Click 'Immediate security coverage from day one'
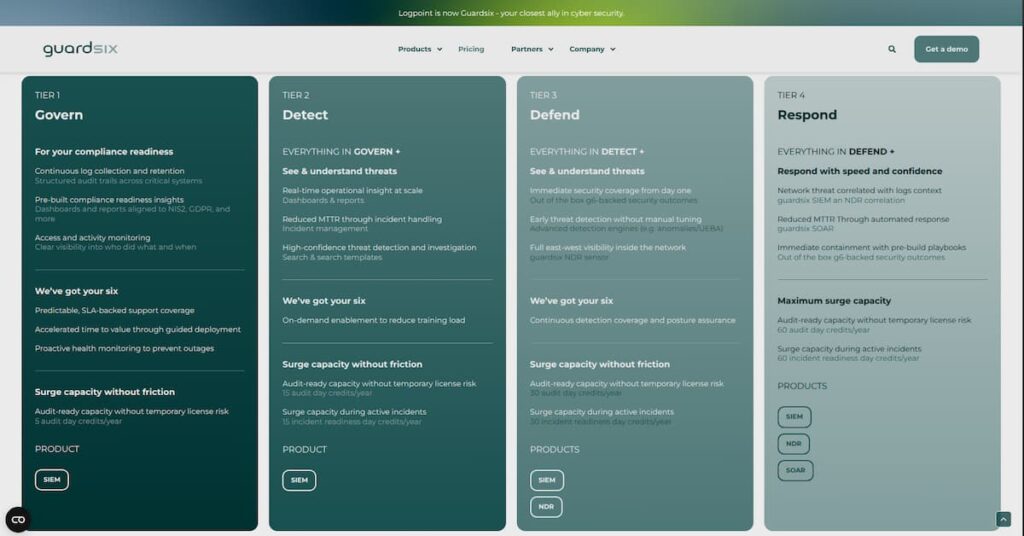Screen dimensions: 1024x536 tap(610, 191)
